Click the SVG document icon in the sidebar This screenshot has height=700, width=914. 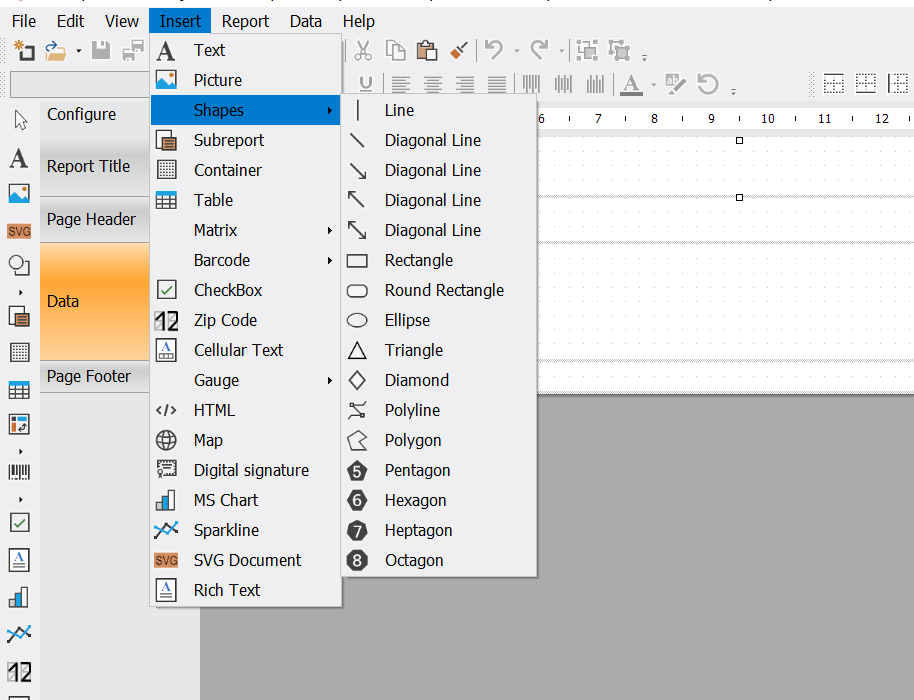coord(20,230)
